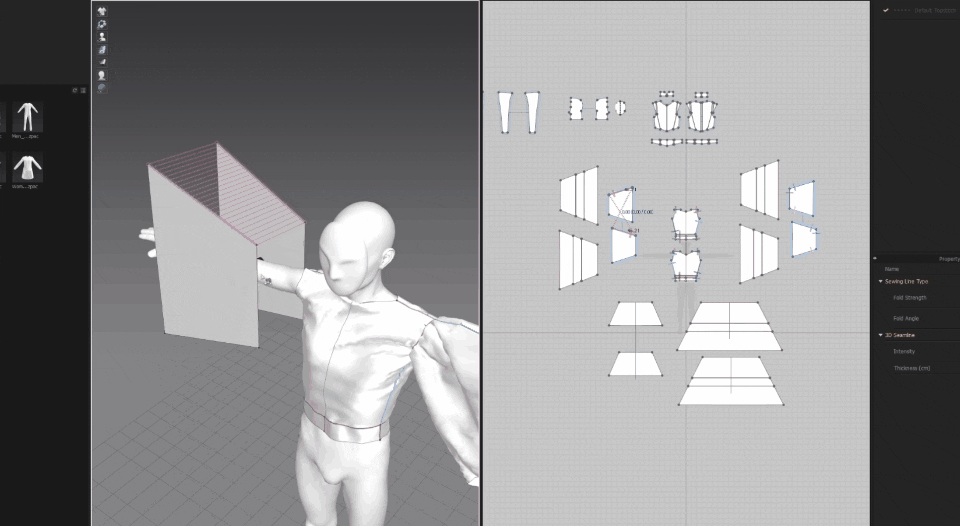This screenshot has width=960, height=526.
Task: Collapse the 3D Seamline section
Action: tap(881, 335)
